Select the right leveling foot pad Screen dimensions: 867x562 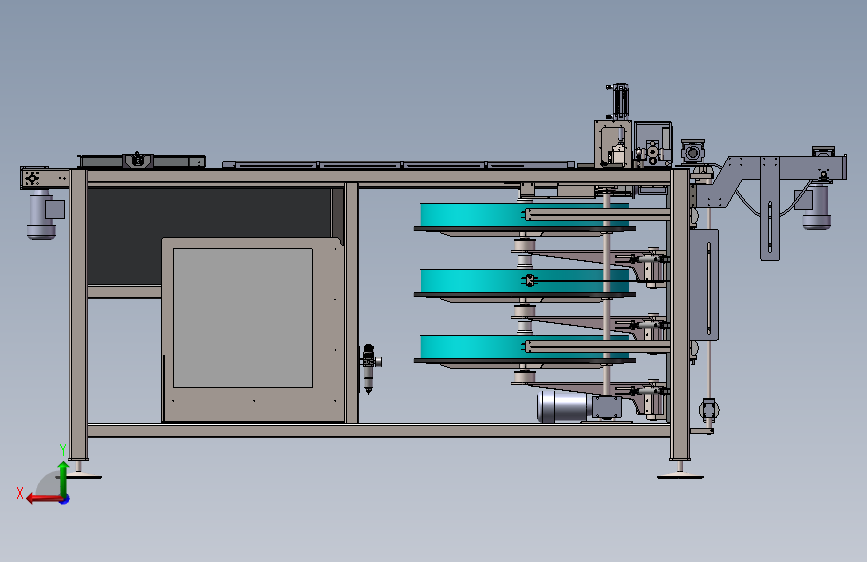(x=680, y=476)
